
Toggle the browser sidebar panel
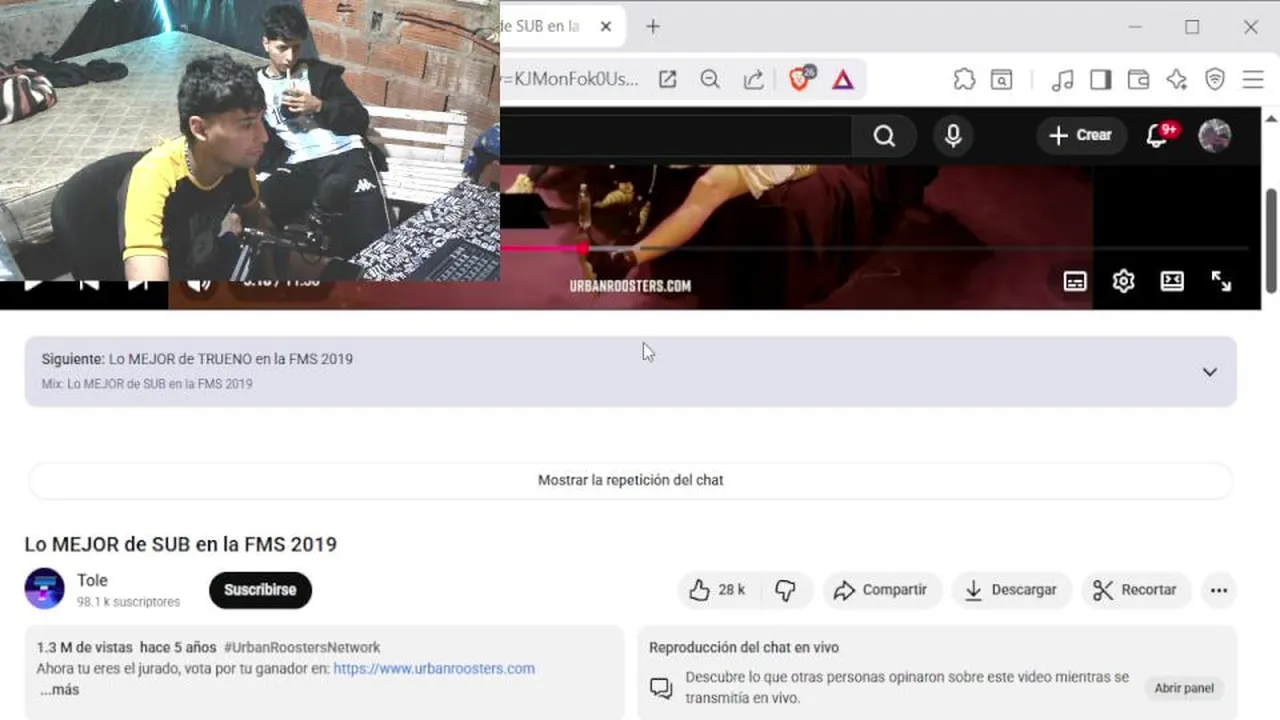coord(1101,79)
